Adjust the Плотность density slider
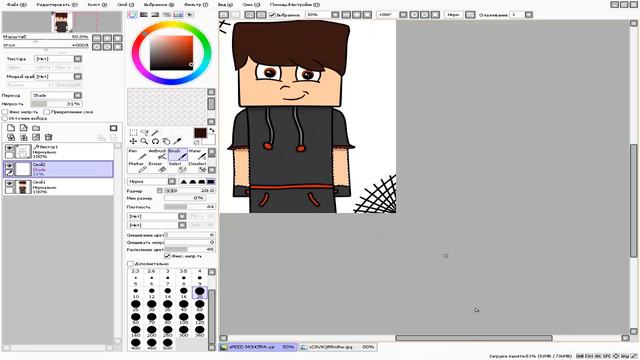Screen dimensions: 640x360 [x=189, y=207]
